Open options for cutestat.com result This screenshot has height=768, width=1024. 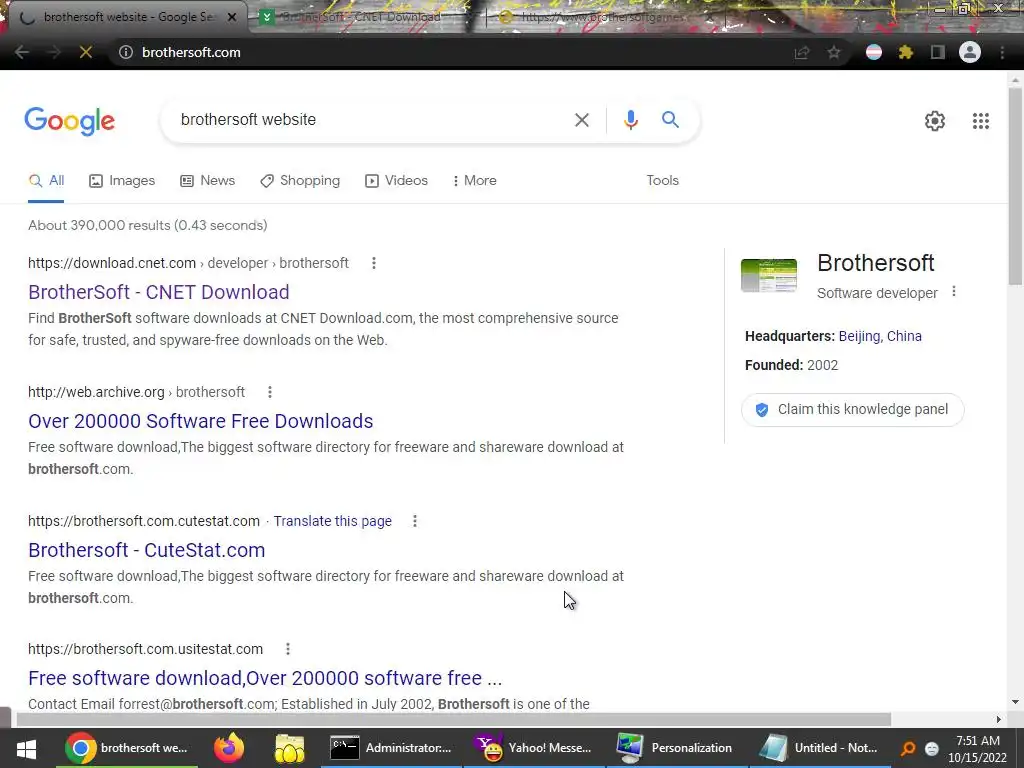coord(415,521)
